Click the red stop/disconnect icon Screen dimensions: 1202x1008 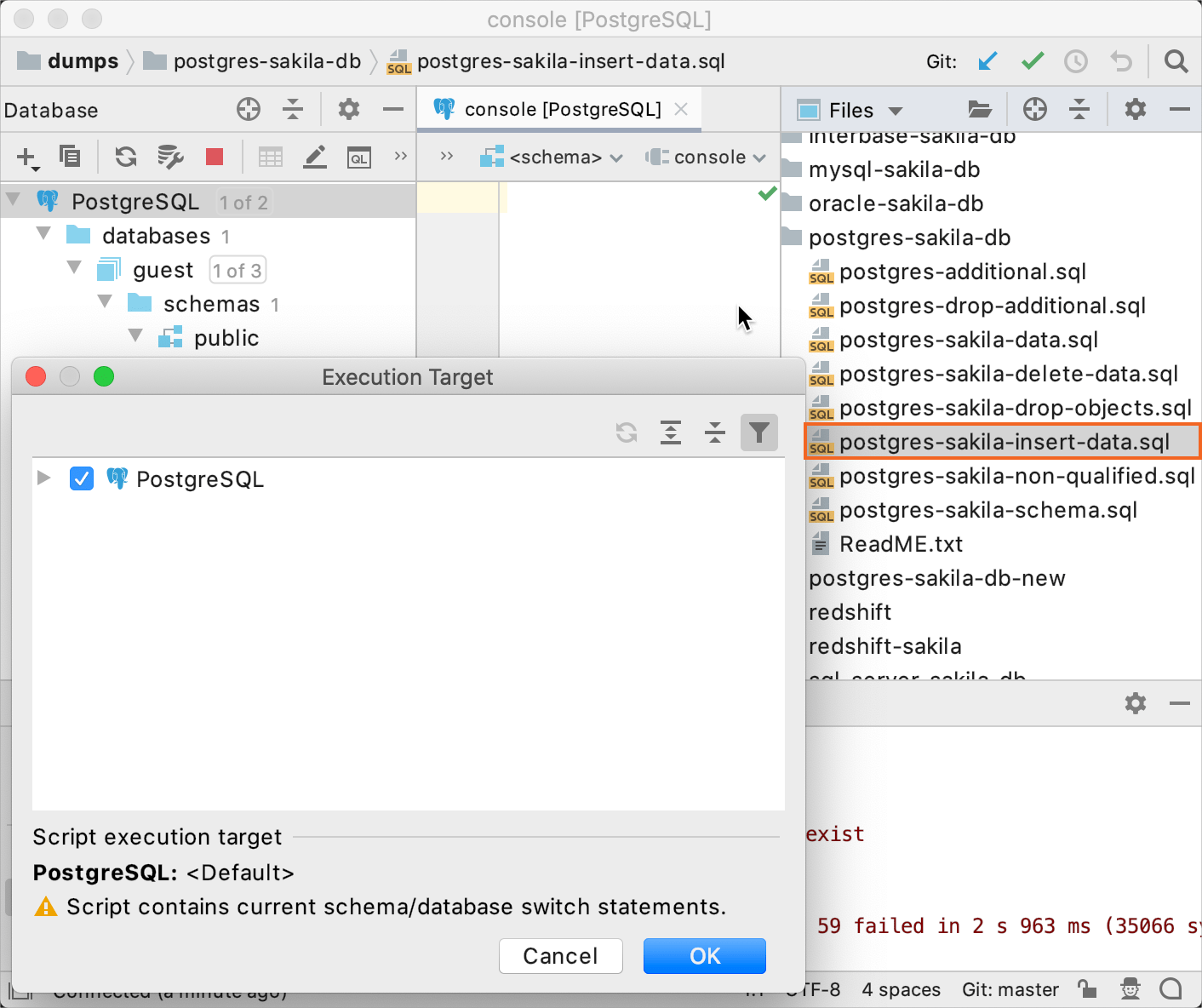[x=215, y=157]
